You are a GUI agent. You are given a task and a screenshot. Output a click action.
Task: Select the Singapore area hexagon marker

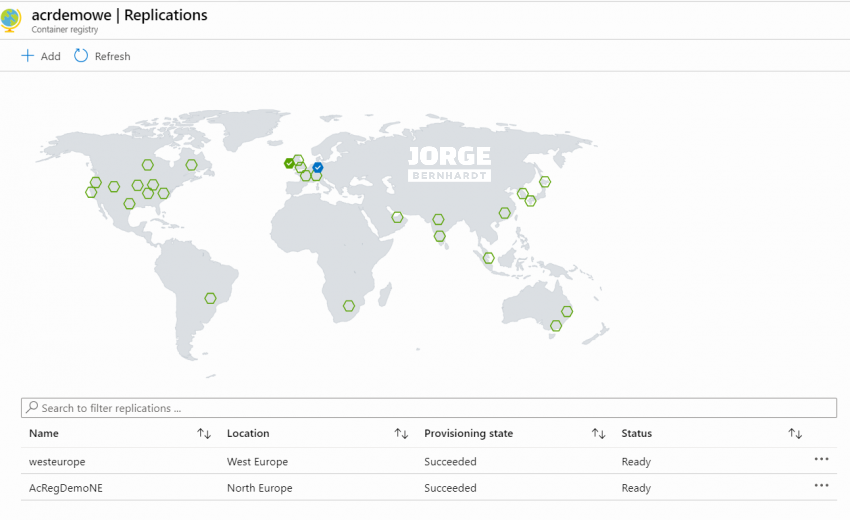pos(488,258)
